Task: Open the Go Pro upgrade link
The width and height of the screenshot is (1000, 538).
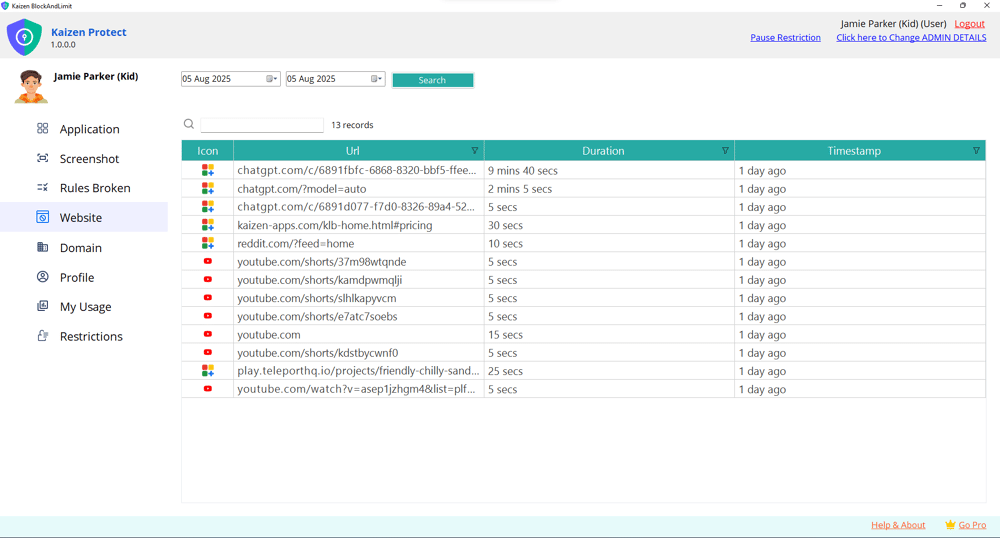Action: 972,525
